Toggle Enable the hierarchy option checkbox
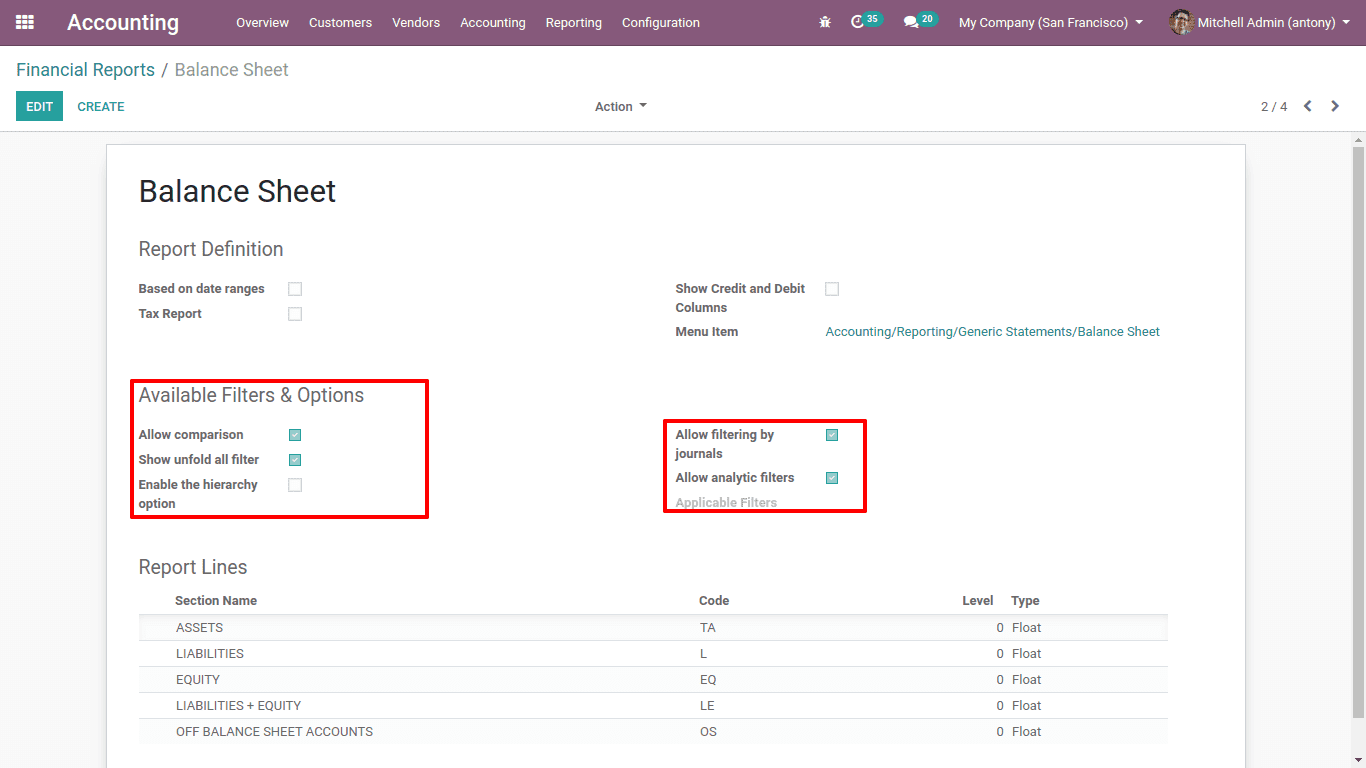The width and height of the screenshot is (1366, 768). pos(295,485)
